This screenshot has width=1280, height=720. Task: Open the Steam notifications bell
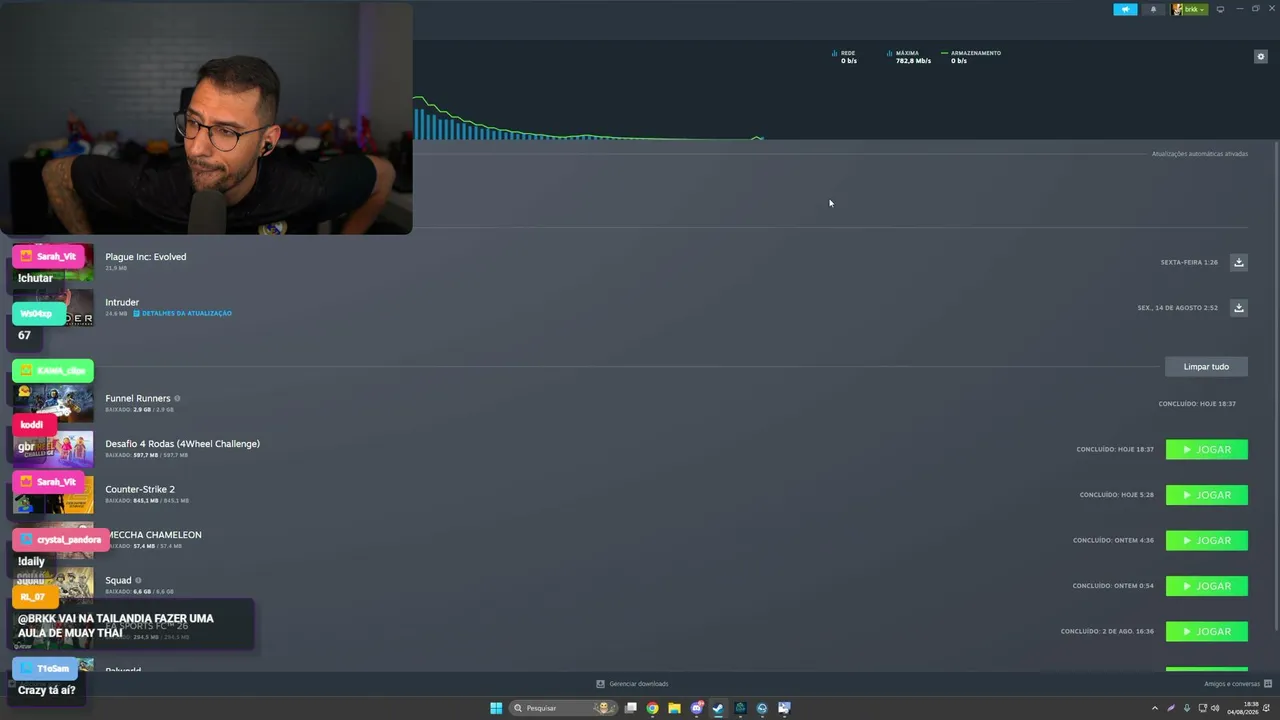pos(1153,9)
